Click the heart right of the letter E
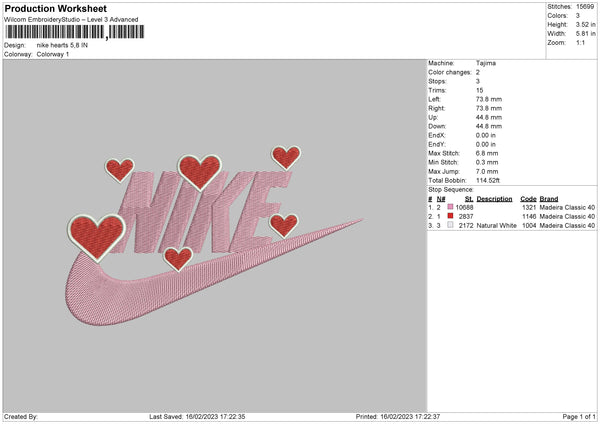 (x=284, y=225)
